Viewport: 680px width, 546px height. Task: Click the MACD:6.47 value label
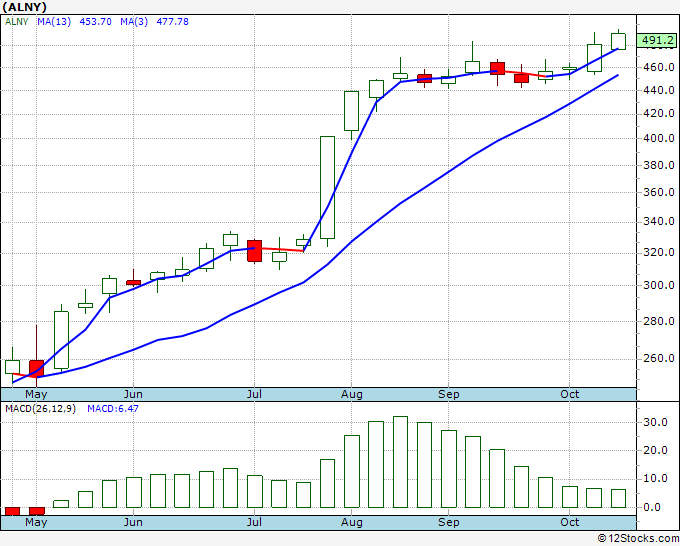pyautogui.click(x=111, y=408)
